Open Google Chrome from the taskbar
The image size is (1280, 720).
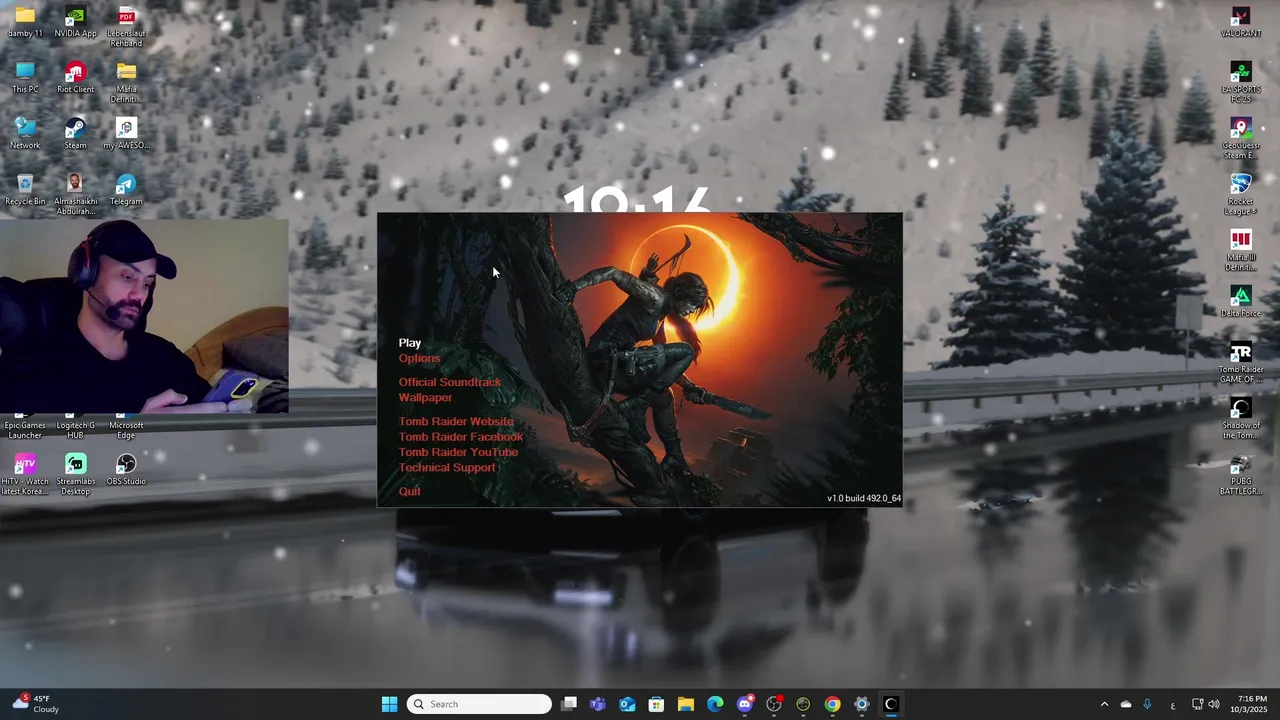point(832,704)
